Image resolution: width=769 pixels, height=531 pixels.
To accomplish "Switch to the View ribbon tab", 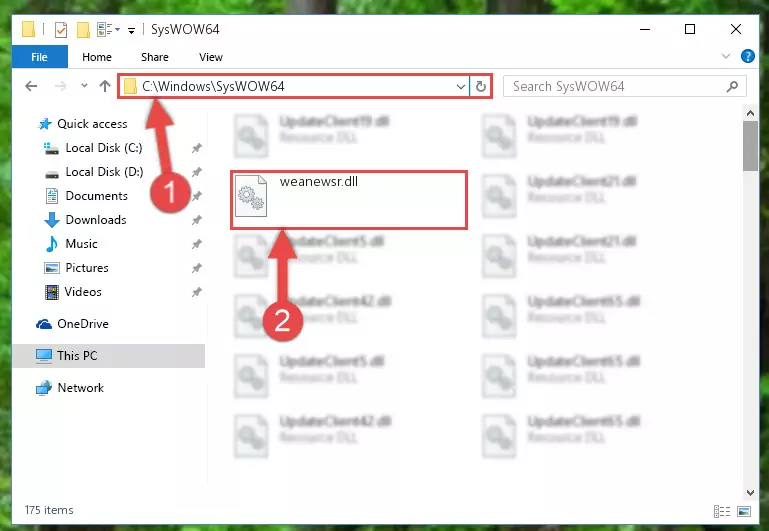I will [210, 57].
